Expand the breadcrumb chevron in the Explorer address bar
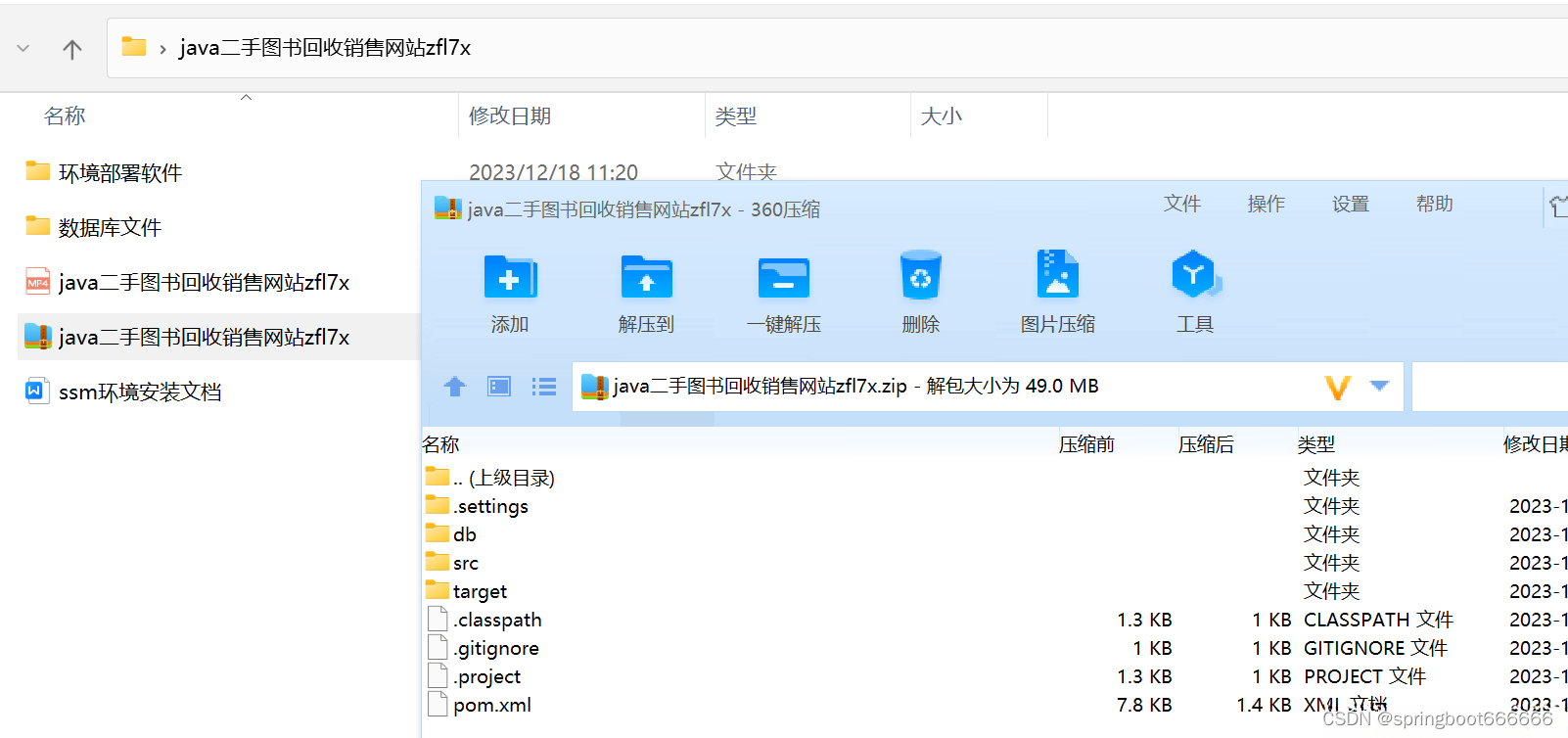This screenshot has height=738, width=1568. click(x=162, y=48)
